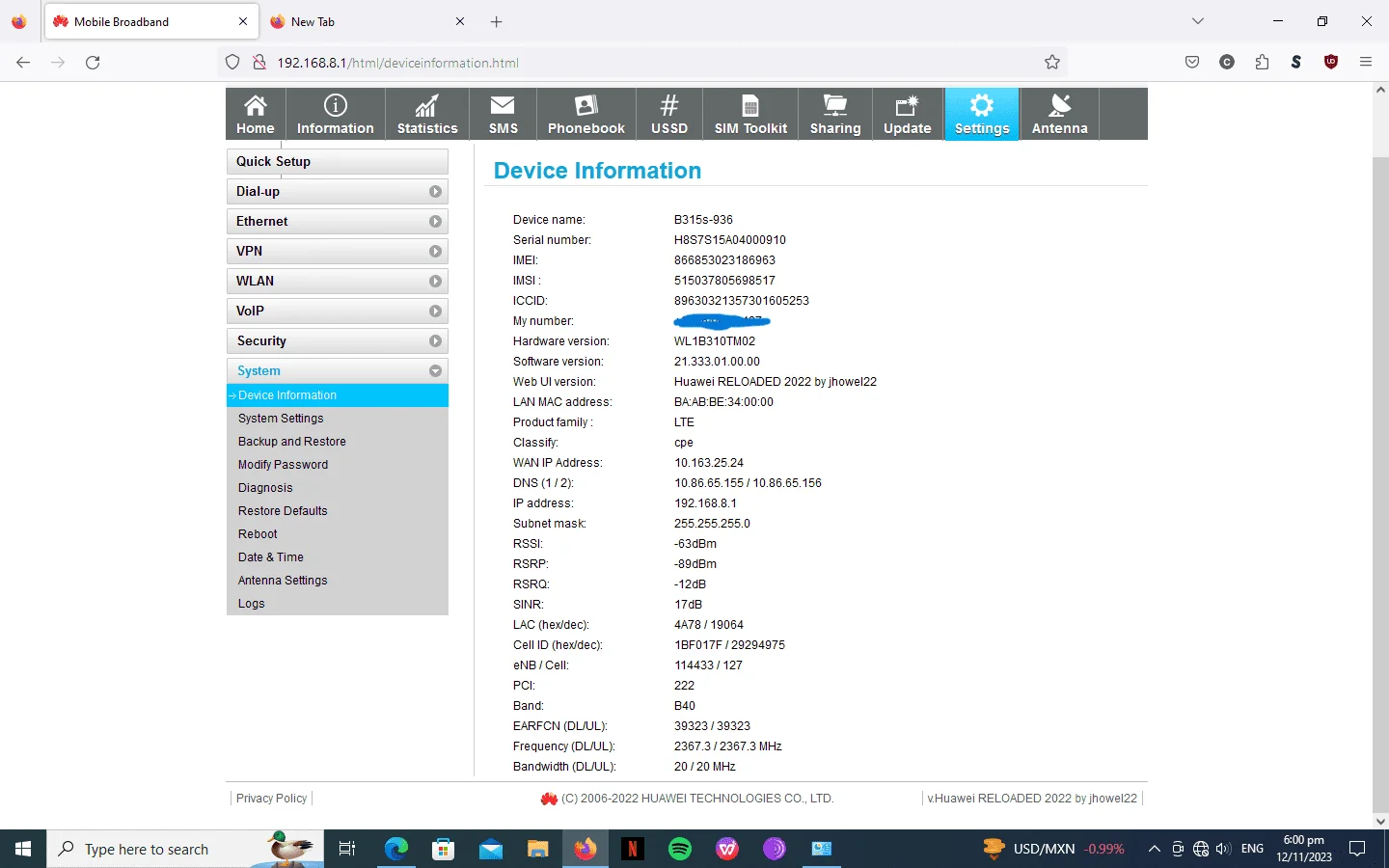Select Device Information in System menu
This screenshot has height=868, width=1389.
pyautogui.click(x=338, y=395)
